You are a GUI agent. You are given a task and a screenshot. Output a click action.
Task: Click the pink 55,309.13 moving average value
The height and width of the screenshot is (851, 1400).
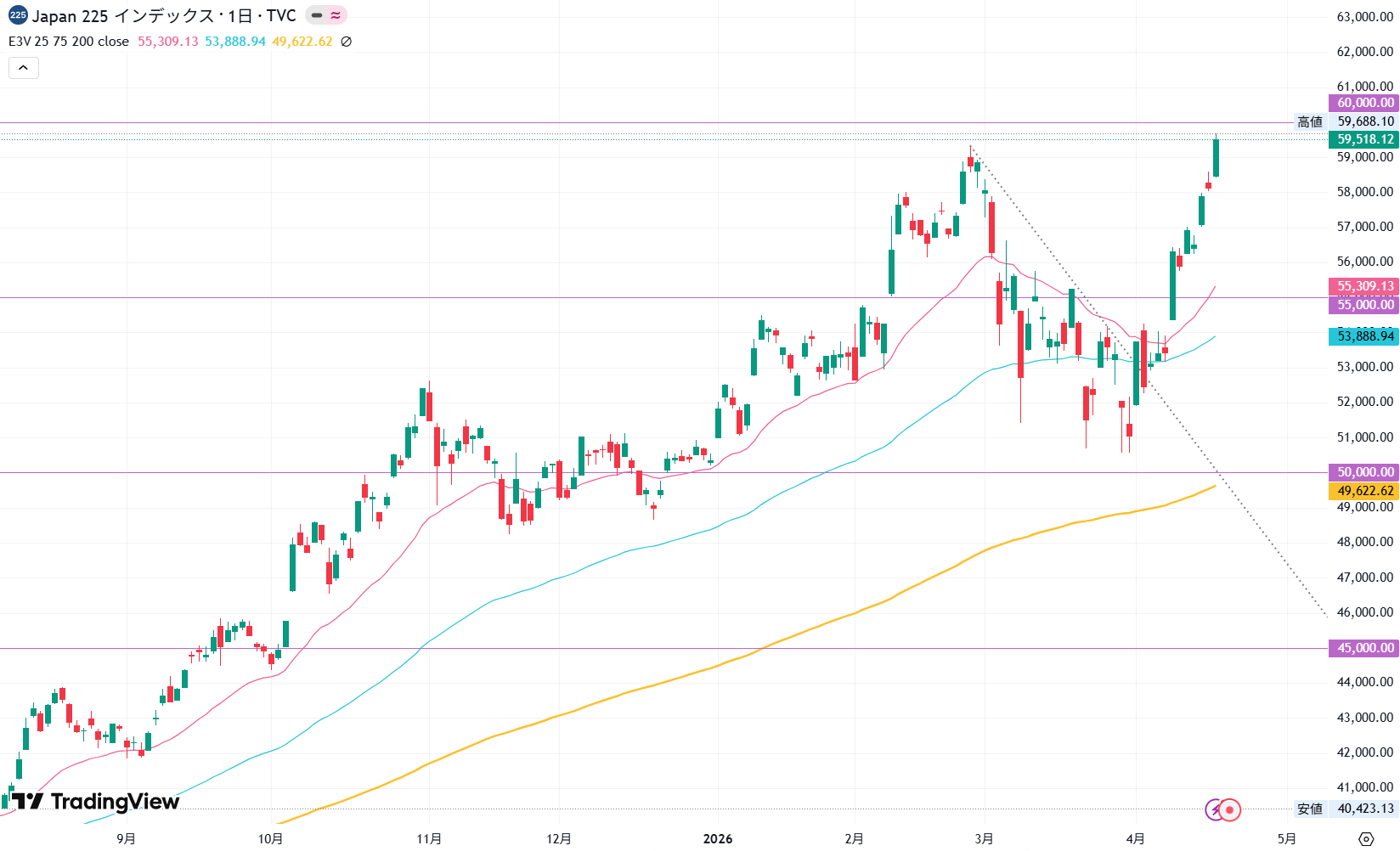tap(167, 42)
